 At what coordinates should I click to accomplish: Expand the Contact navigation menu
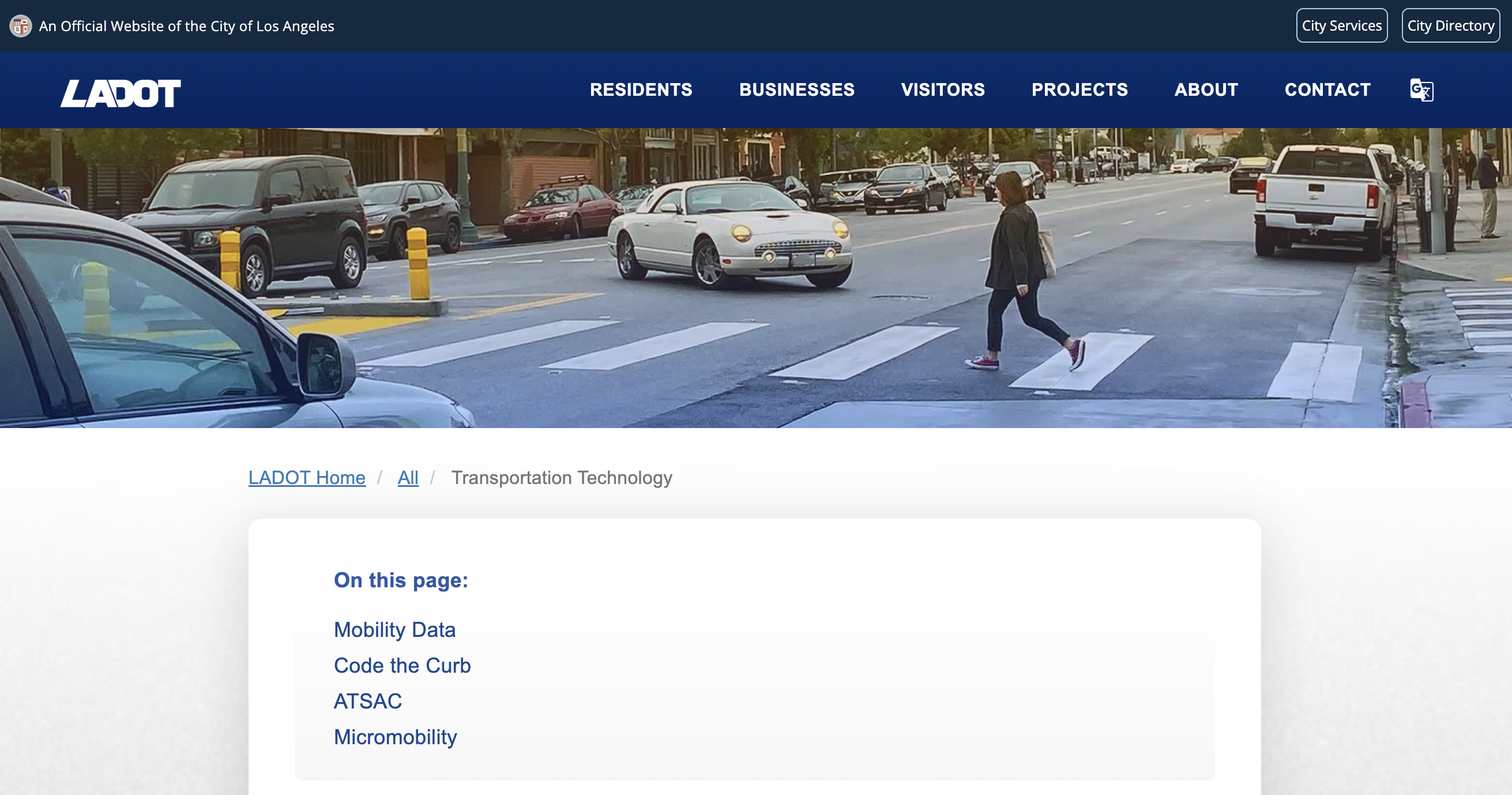(x=1327, y=90)
